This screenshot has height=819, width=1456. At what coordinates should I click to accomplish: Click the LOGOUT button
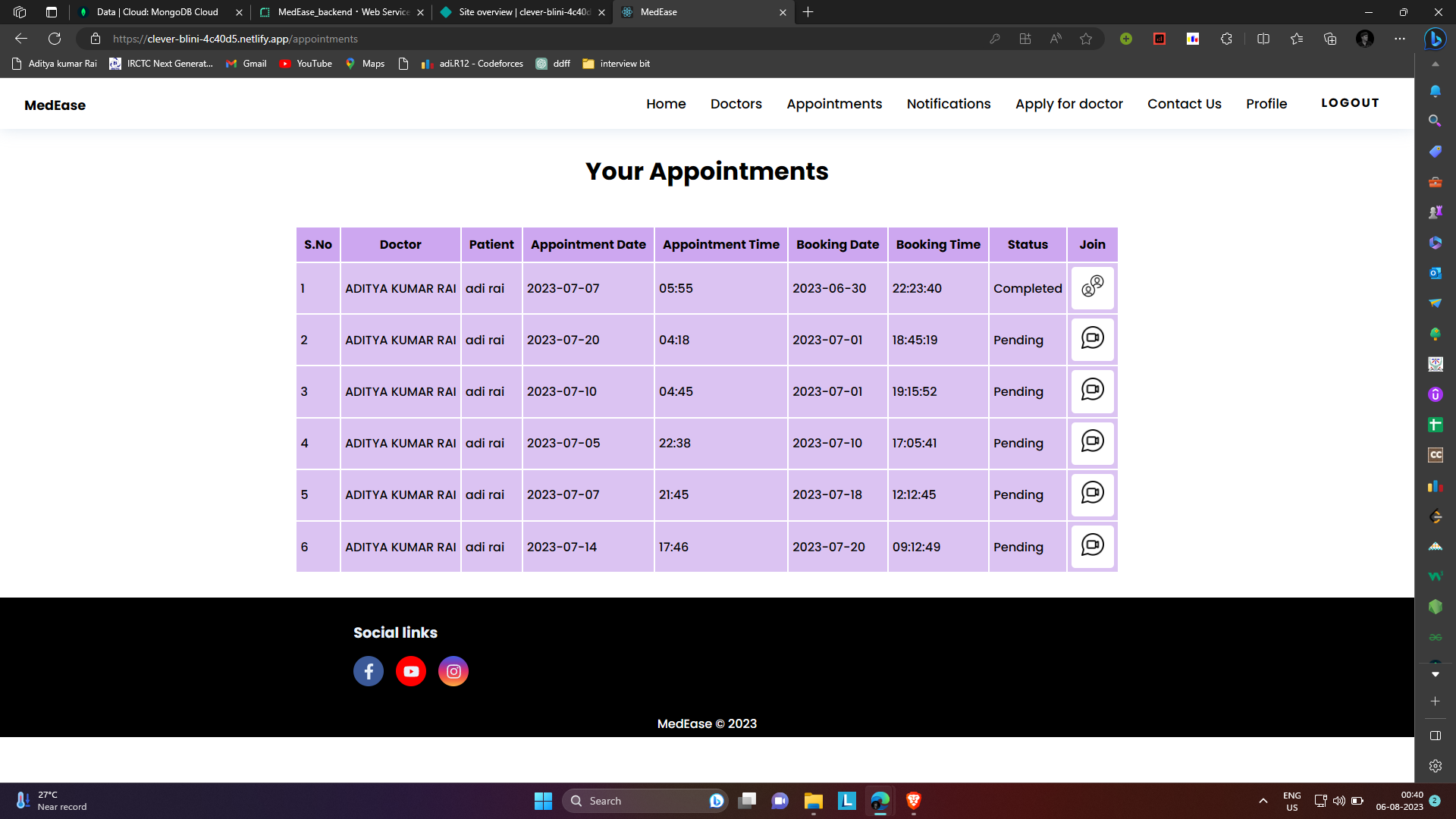coord(1350,103)
